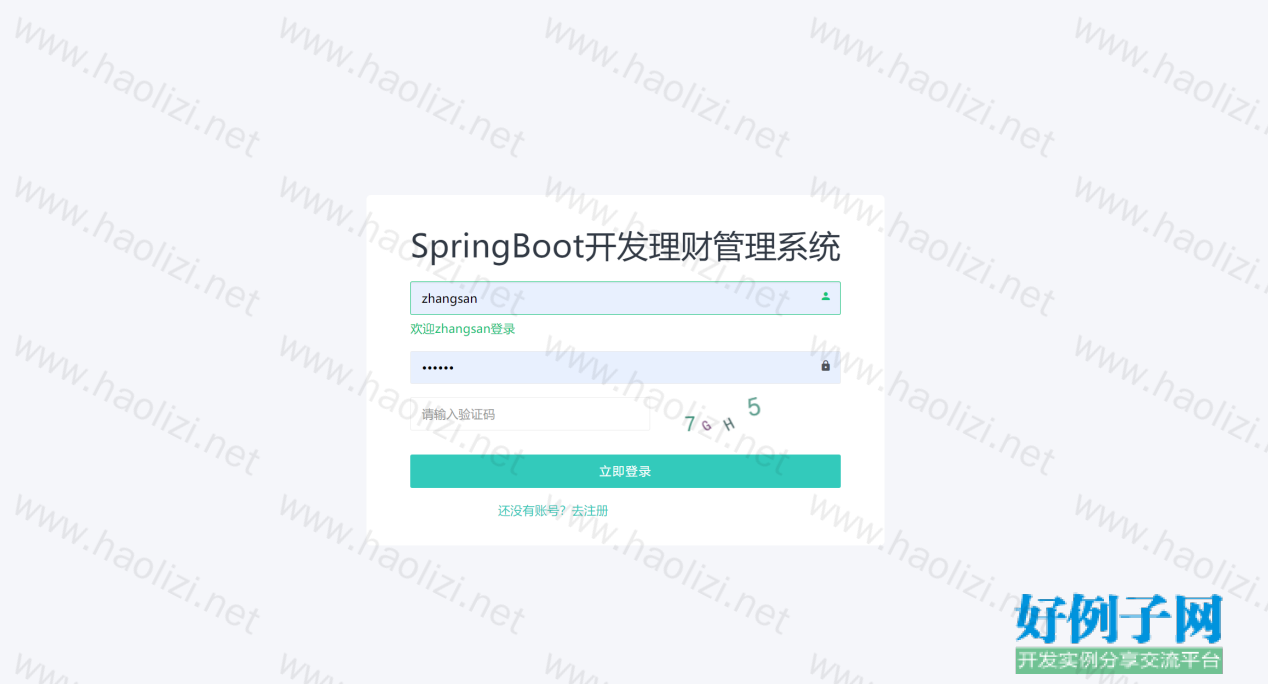Click the SpringBoot开发理财管理系统 title
The height and width of the screenshot is (684, 1268).
coord(625,247)
